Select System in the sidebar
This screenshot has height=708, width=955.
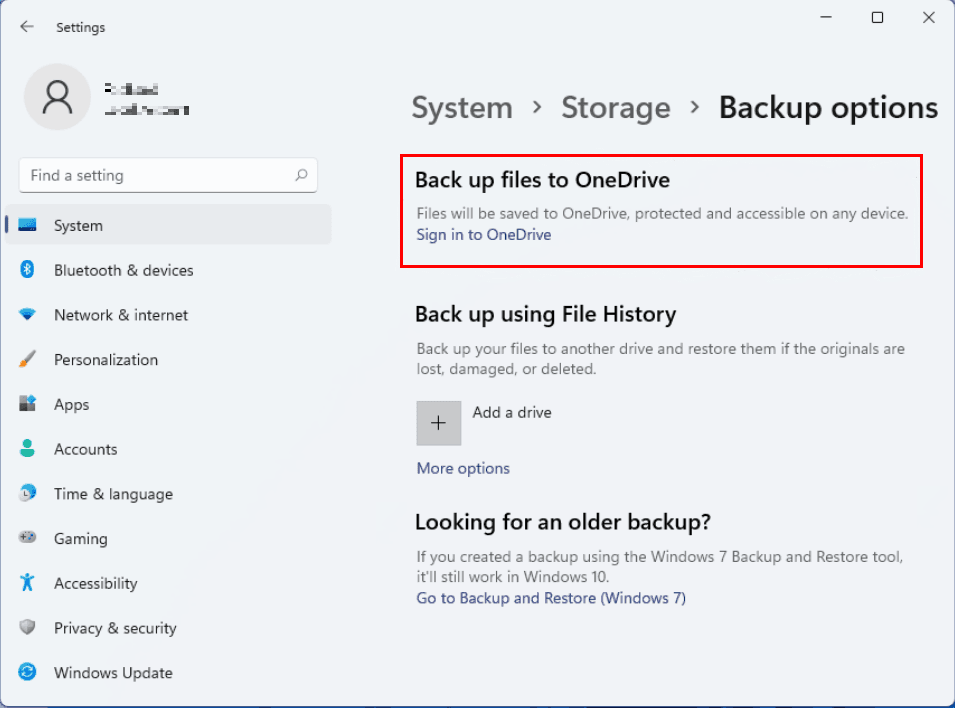tap(78, 226)
